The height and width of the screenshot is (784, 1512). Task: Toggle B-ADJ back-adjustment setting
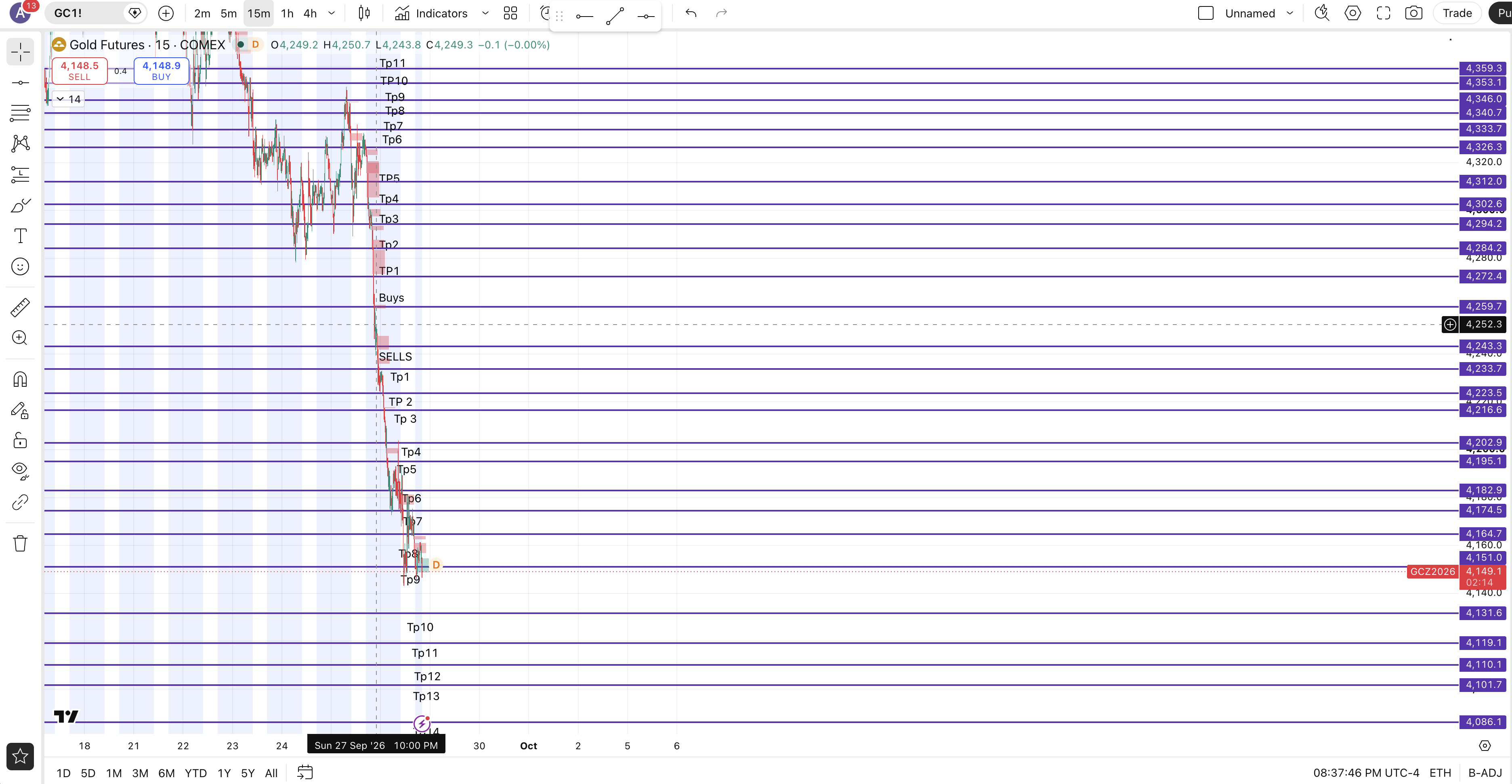click(1485, 773)
